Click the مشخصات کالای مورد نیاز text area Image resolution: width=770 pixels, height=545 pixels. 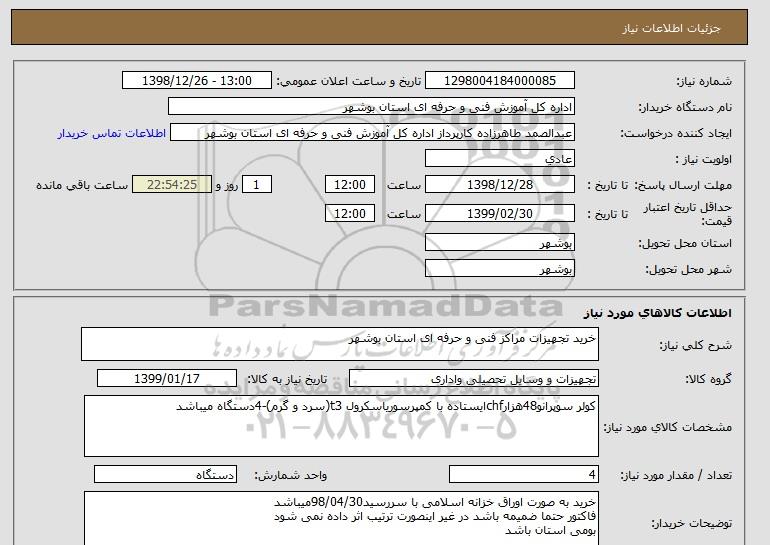341,426
